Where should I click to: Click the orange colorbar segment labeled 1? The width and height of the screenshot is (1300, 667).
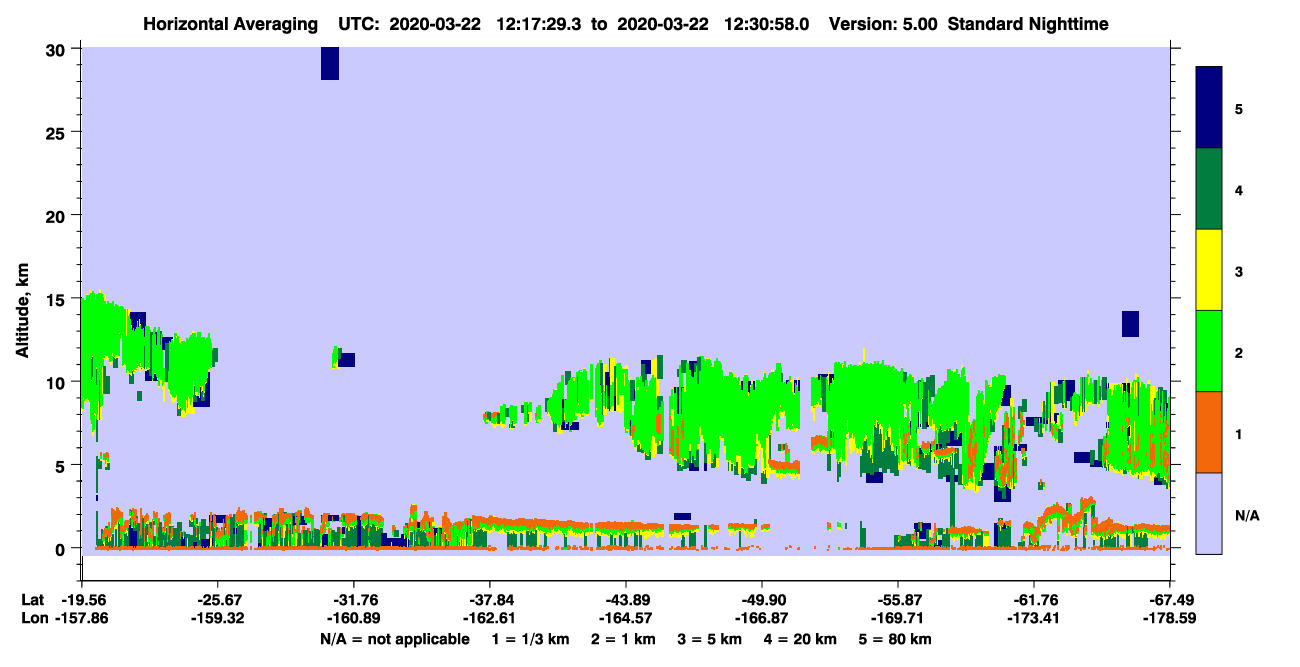(1209, 432)
